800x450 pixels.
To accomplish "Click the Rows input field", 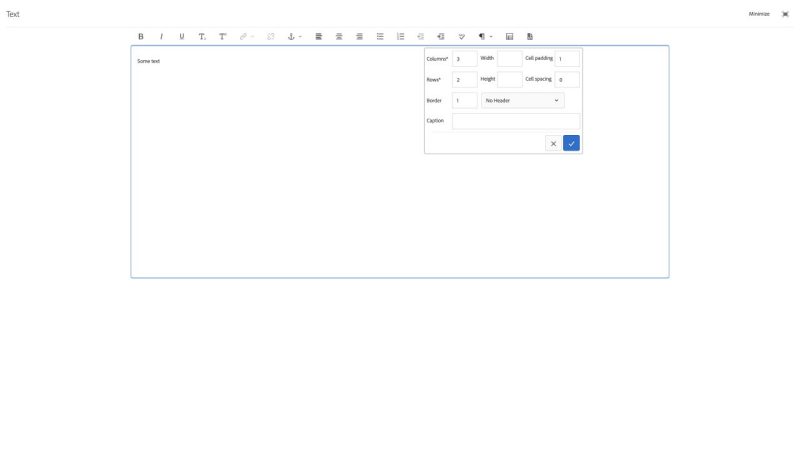I will (x=464, y=80).
